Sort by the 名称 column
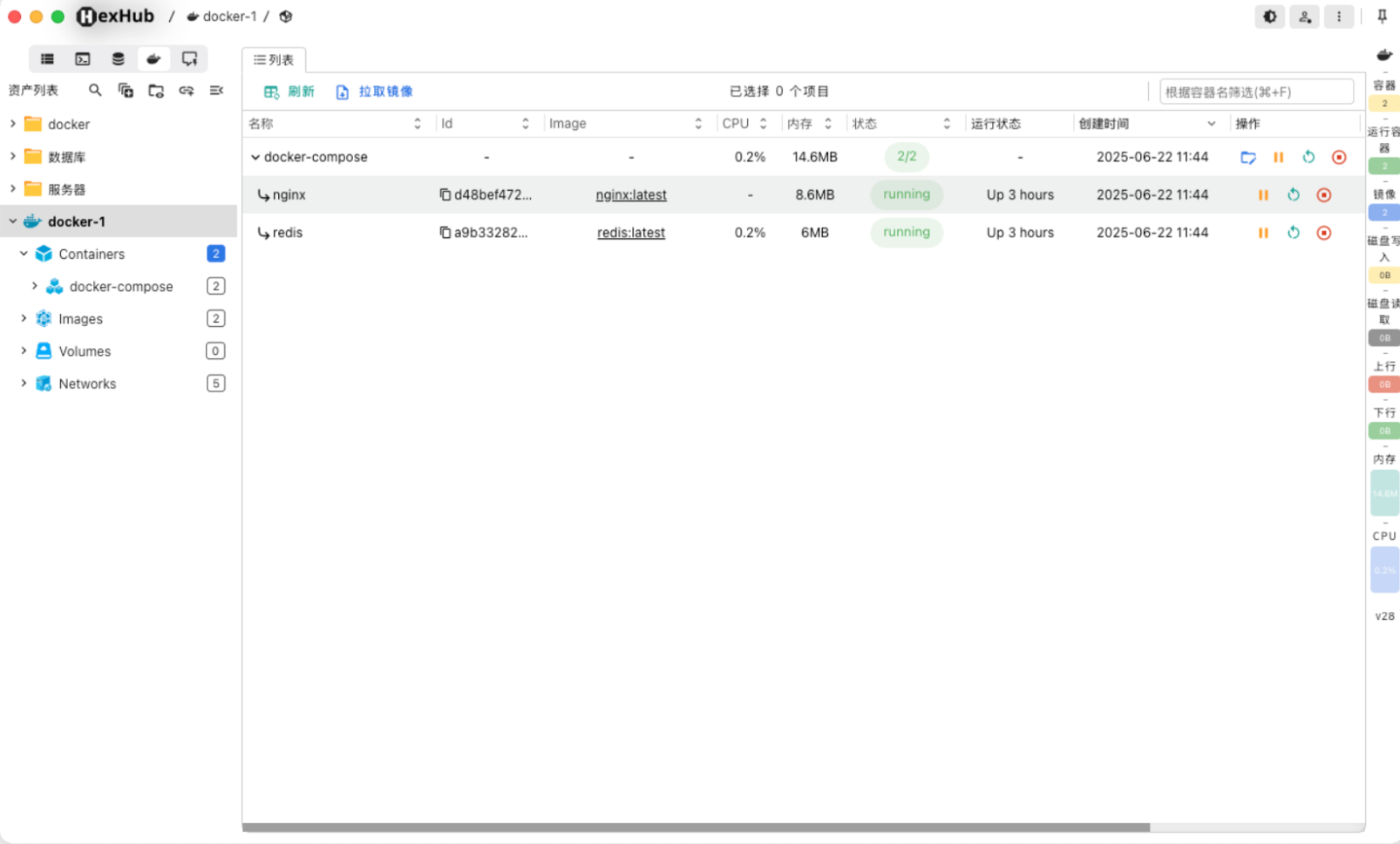1400x844 pixels. pos(418,124)
